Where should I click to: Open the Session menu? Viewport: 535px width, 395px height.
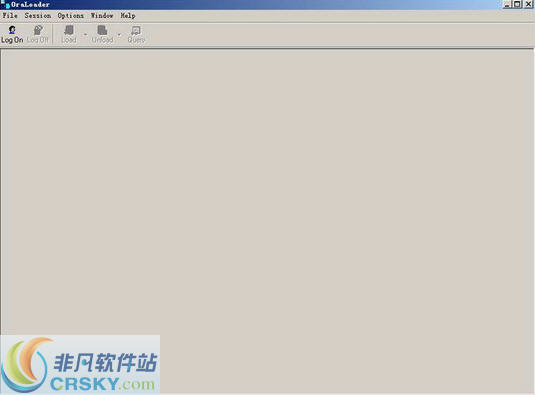(x=38, y=16)
